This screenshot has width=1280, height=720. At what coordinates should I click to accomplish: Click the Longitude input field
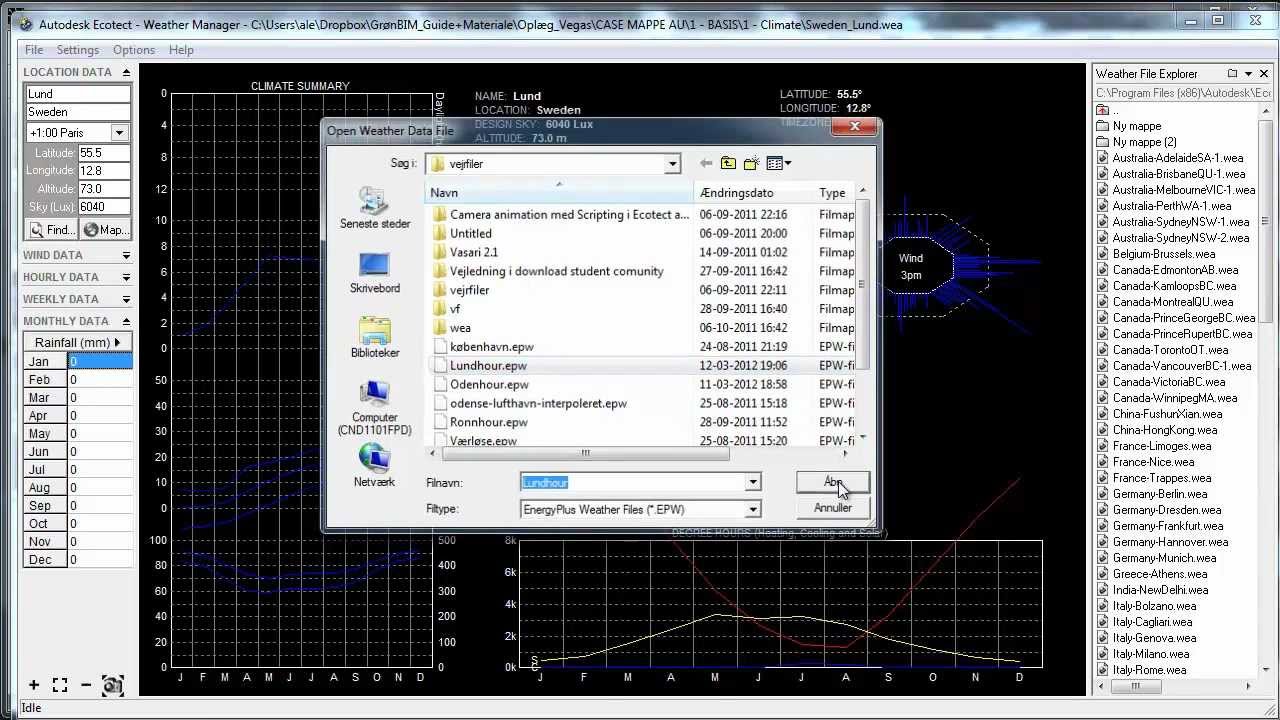click(x=104, y=171)
